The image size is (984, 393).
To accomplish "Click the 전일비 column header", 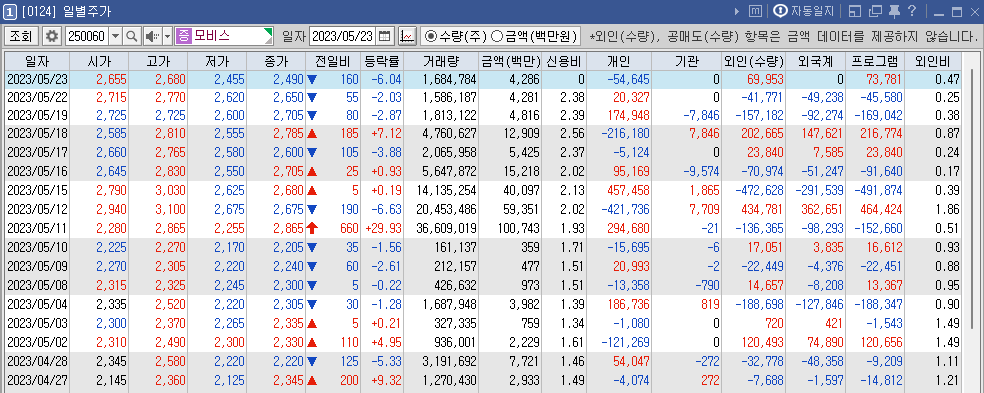I will pyautogui.click(x=333, y=62).
